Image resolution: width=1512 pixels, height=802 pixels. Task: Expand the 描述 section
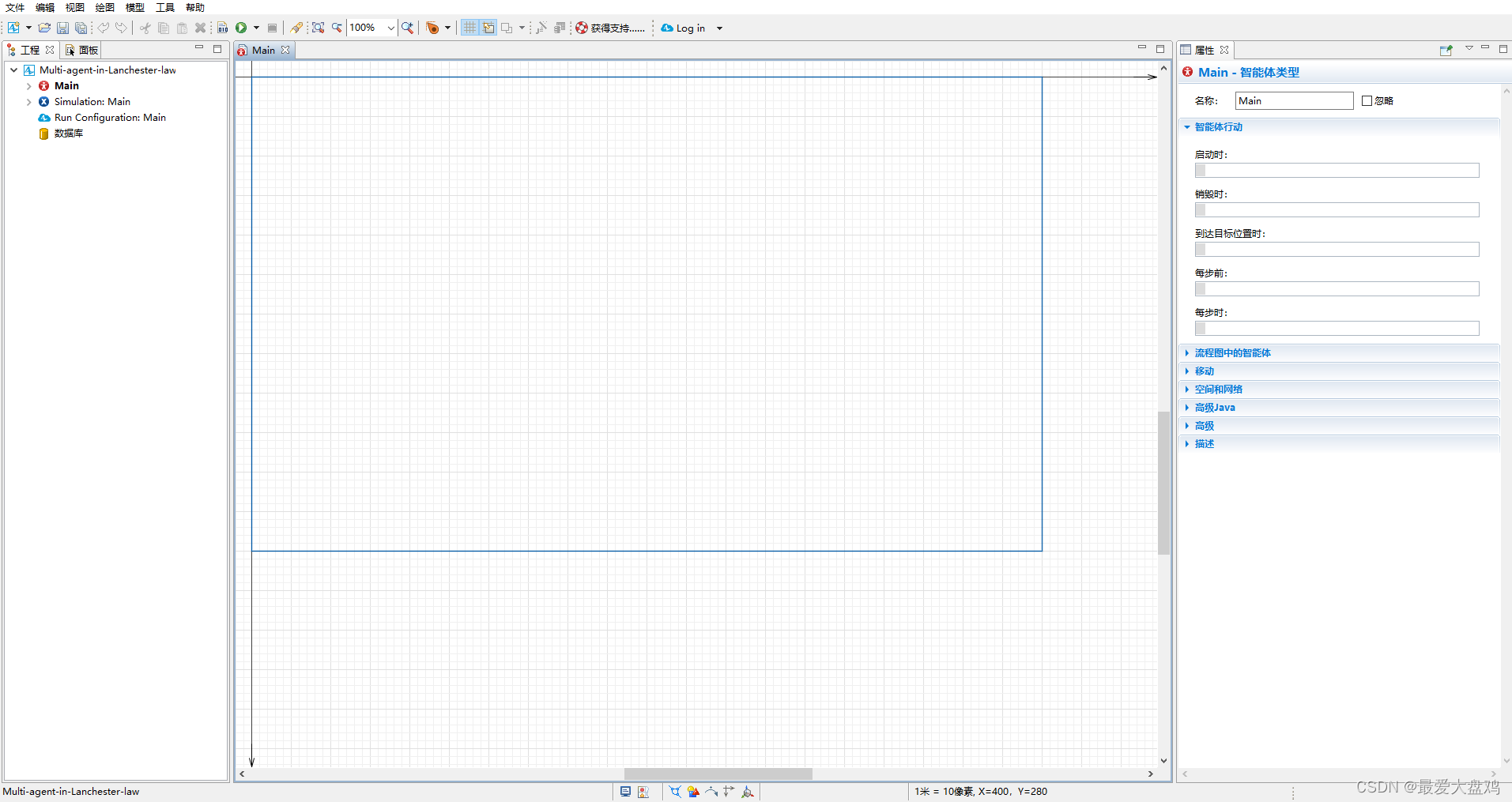(1204, 443)
